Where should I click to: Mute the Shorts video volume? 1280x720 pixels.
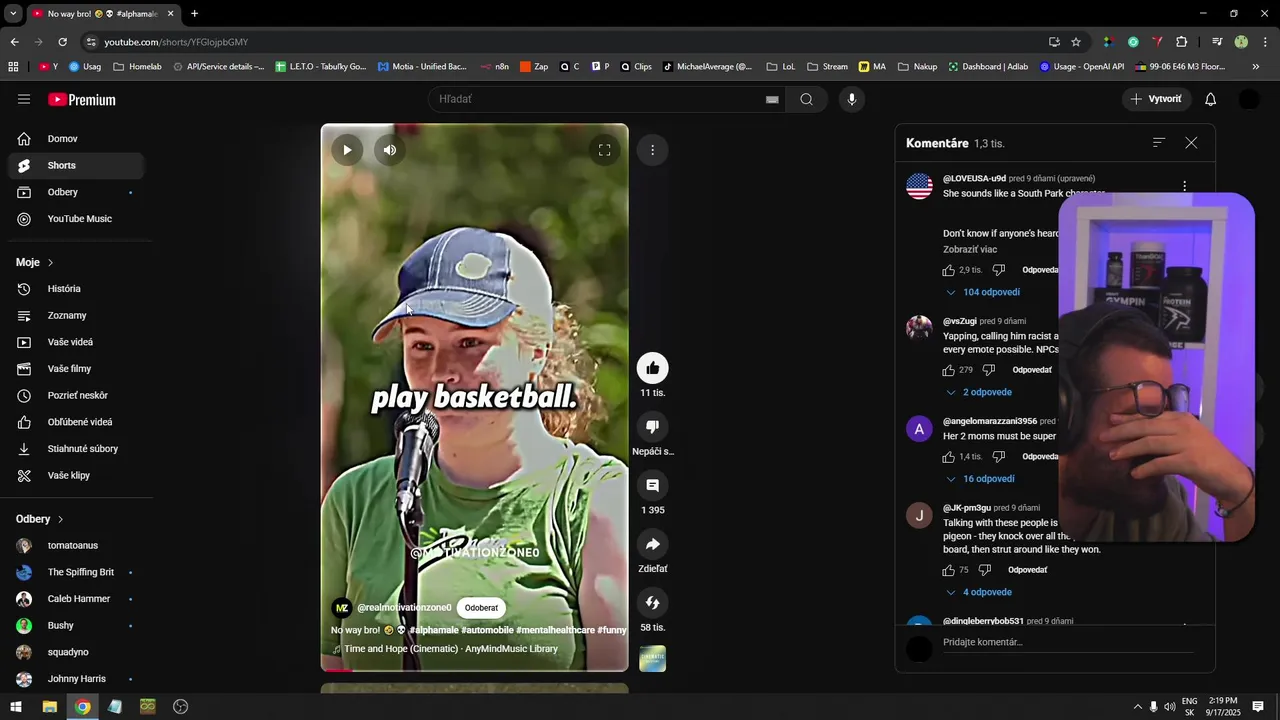[390, 150]
